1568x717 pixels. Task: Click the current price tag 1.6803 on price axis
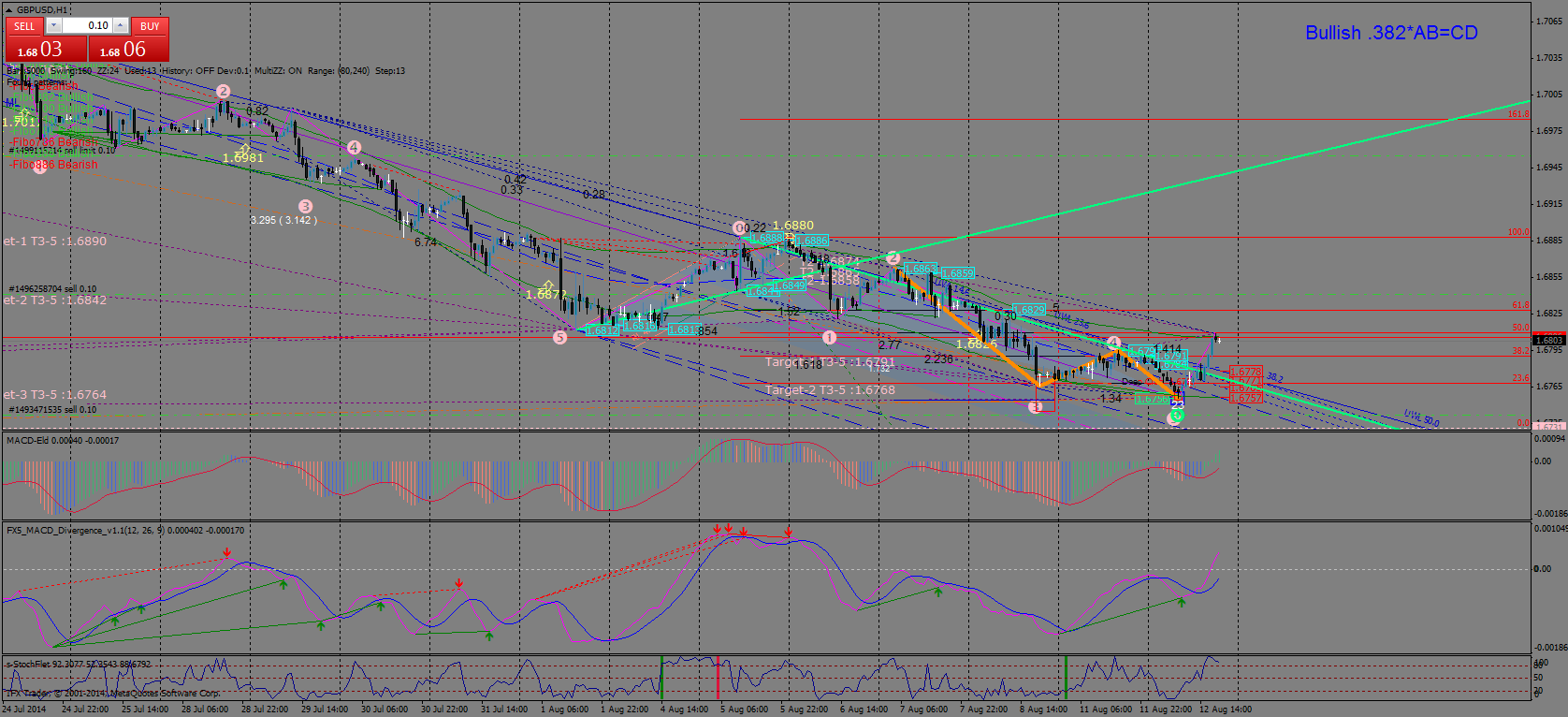(1549, 340)
